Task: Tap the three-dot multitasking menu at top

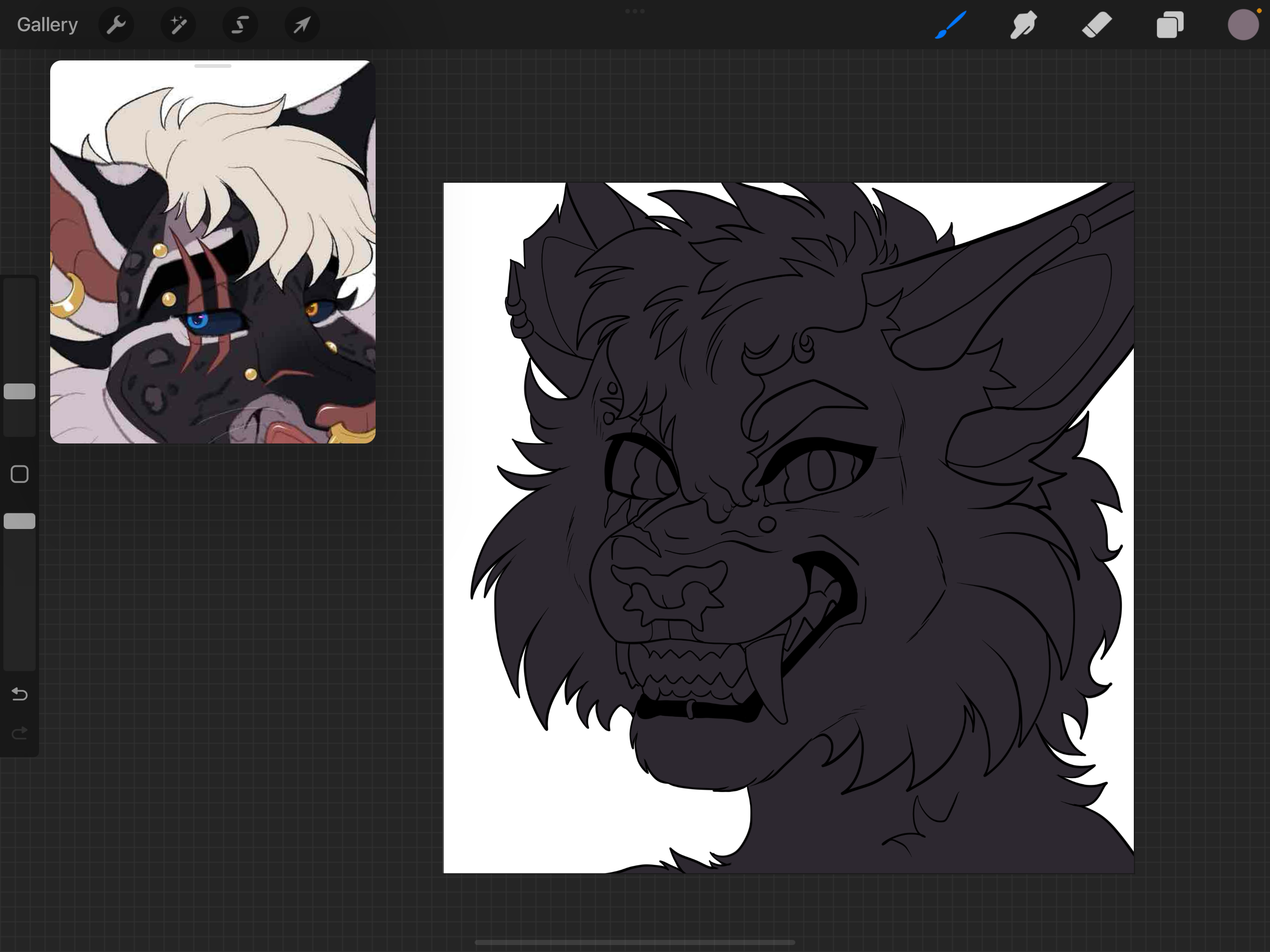Action: pyautogui.click(x=635, y=11)
